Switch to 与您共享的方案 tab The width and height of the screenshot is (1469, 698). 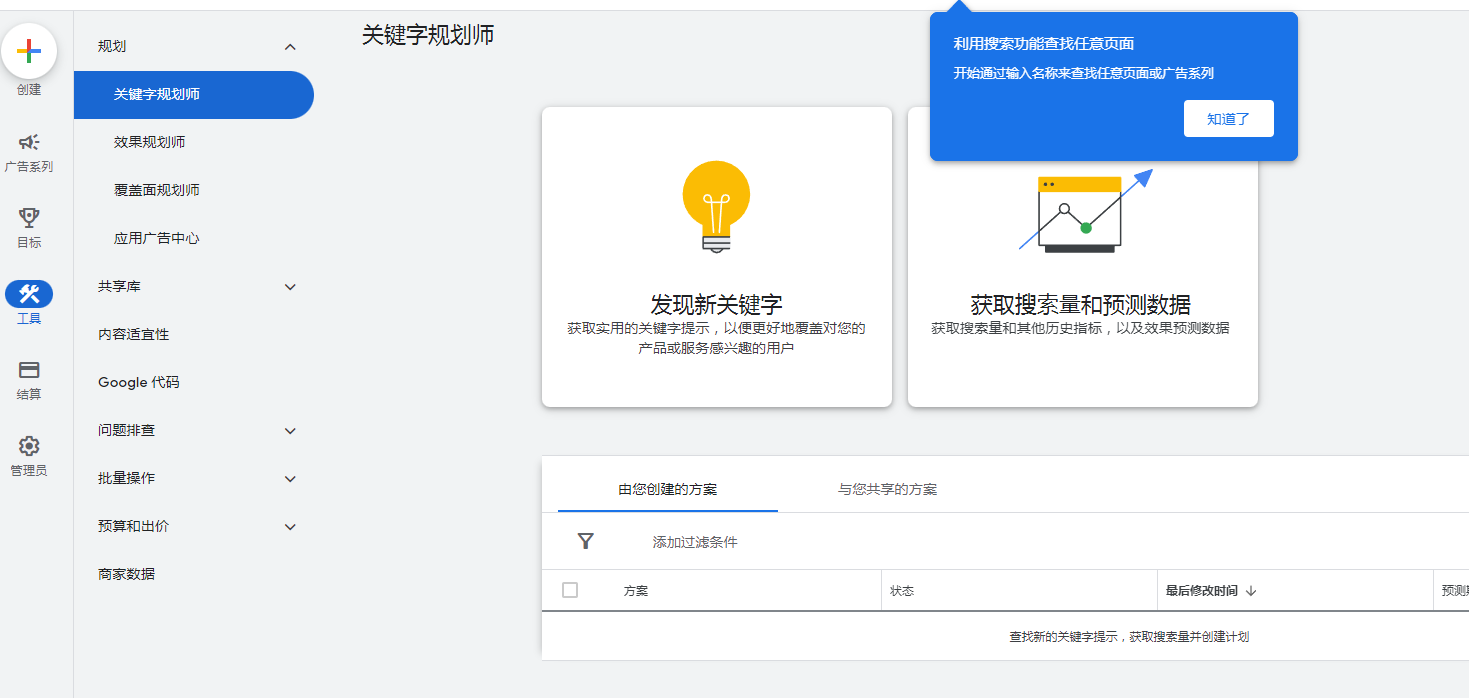tap(887, 489)
